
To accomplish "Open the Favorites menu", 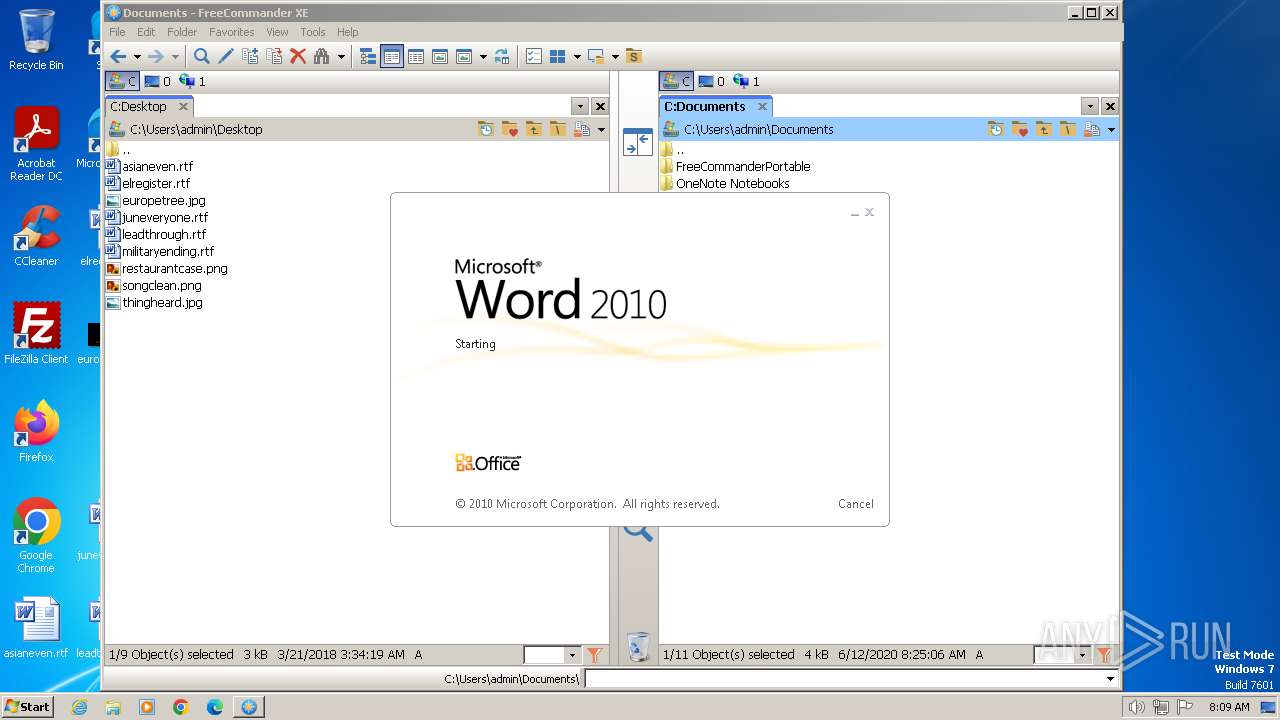I will [x=232, y=32].
